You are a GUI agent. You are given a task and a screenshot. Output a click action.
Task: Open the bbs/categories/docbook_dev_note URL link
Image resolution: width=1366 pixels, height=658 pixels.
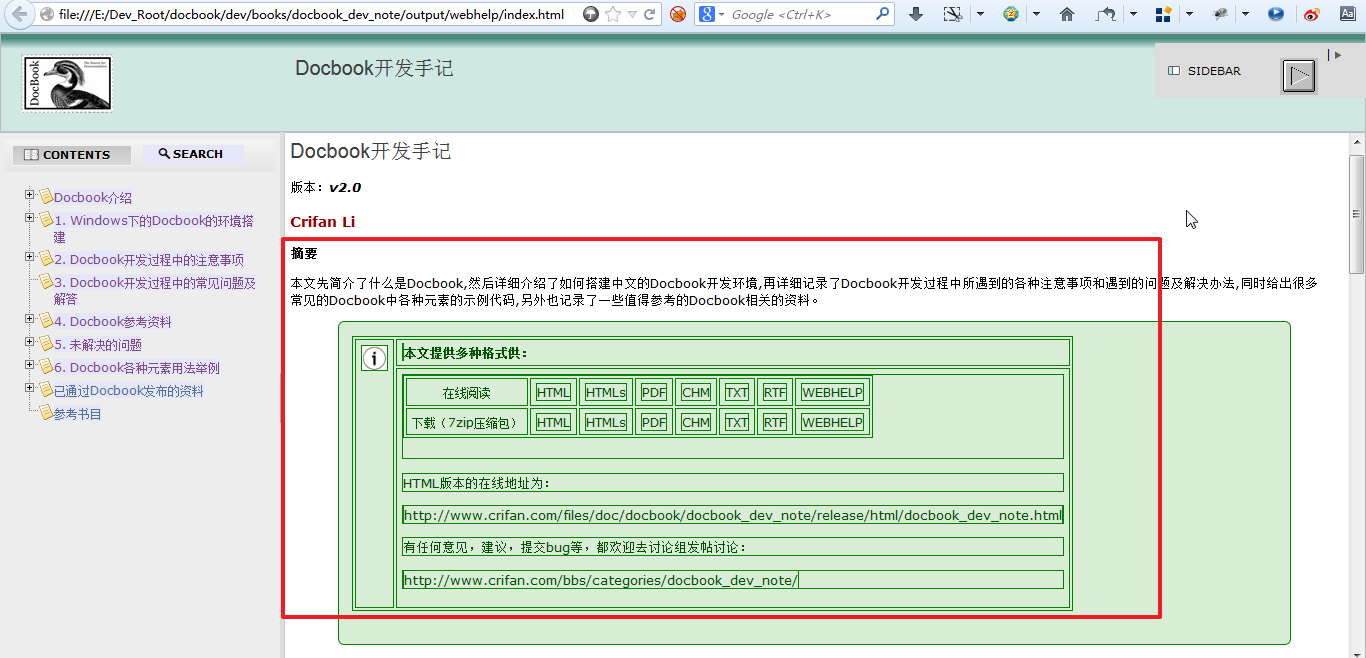point(600,580)
